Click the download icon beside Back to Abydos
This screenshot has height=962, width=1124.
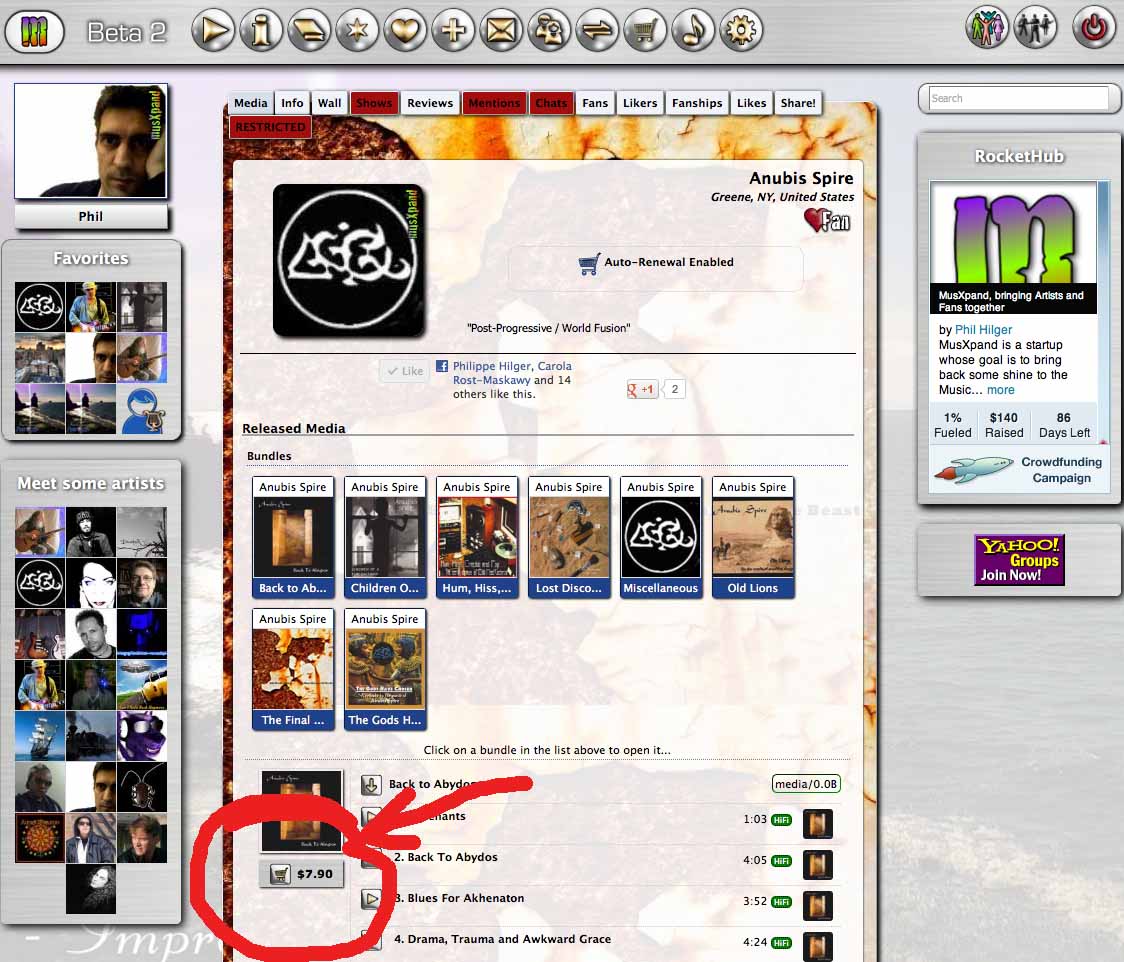pyautogui.click(x=371, y=785)
